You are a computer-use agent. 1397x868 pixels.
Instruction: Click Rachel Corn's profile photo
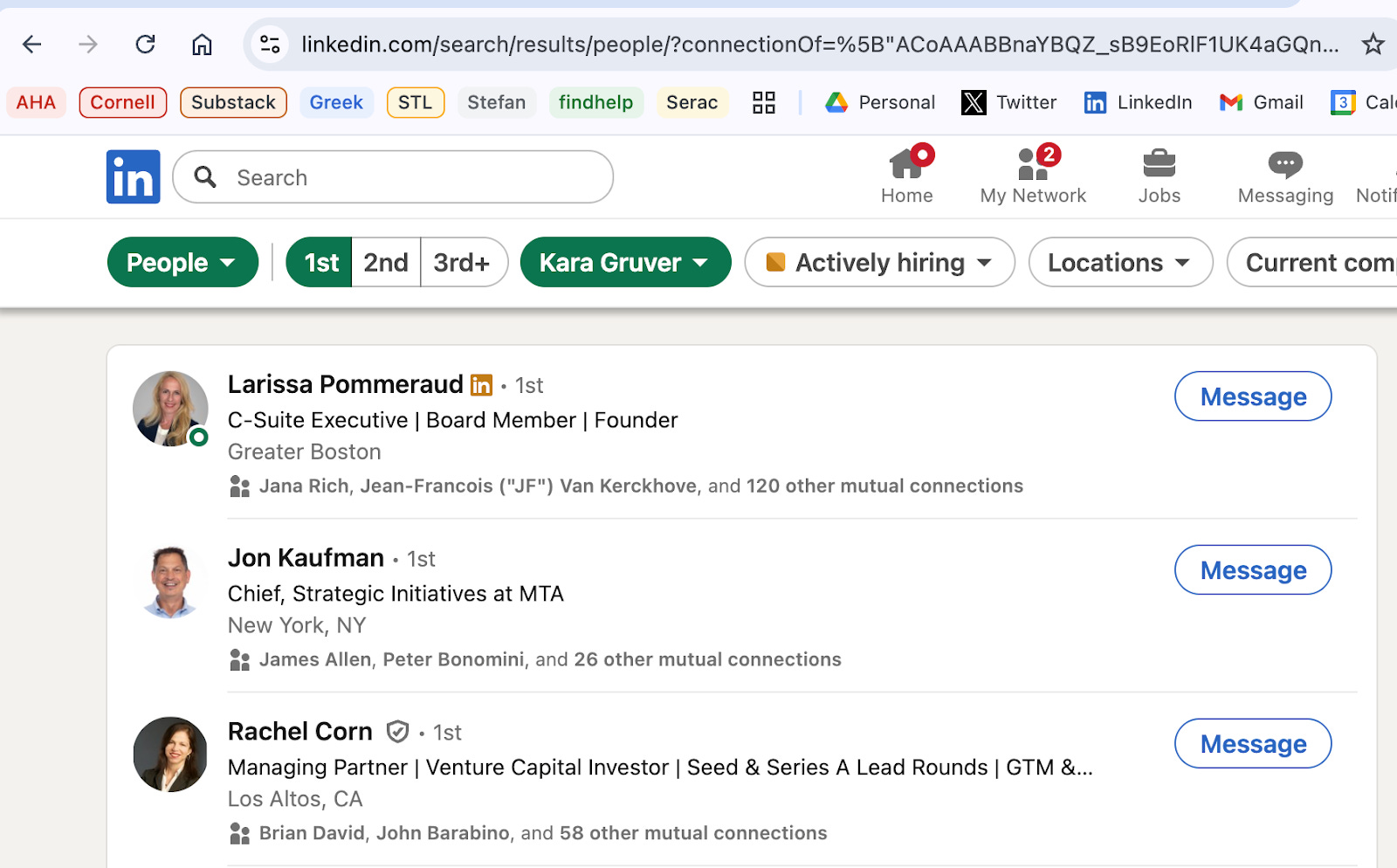(170, 754)
